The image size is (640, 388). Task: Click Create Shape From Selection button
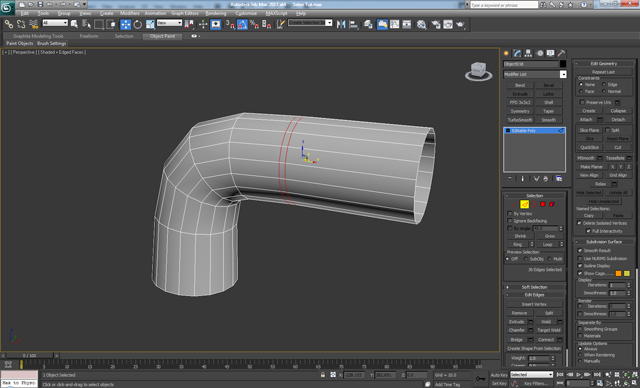coord(534,348)
